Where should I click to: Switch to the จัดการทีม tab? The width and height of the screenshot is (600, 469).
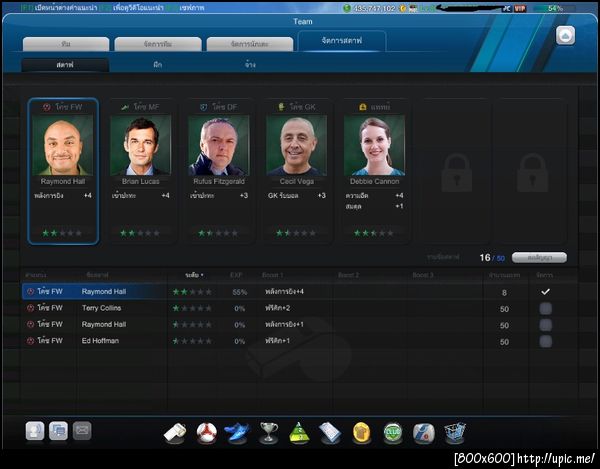click(x=158, y=44)
